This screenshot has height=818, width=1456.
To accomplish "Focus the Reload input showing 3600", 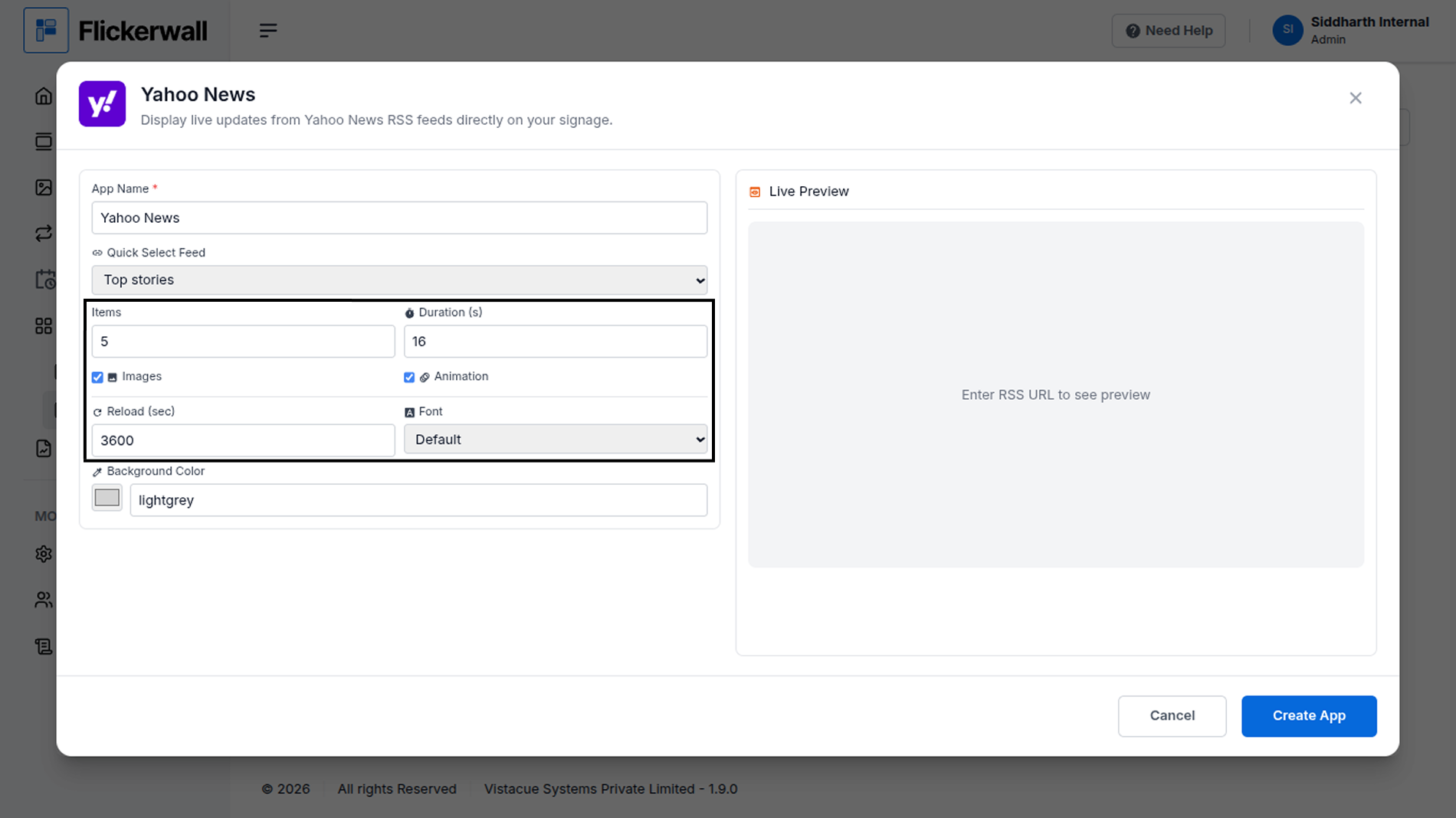I will [x=243, y=440].
